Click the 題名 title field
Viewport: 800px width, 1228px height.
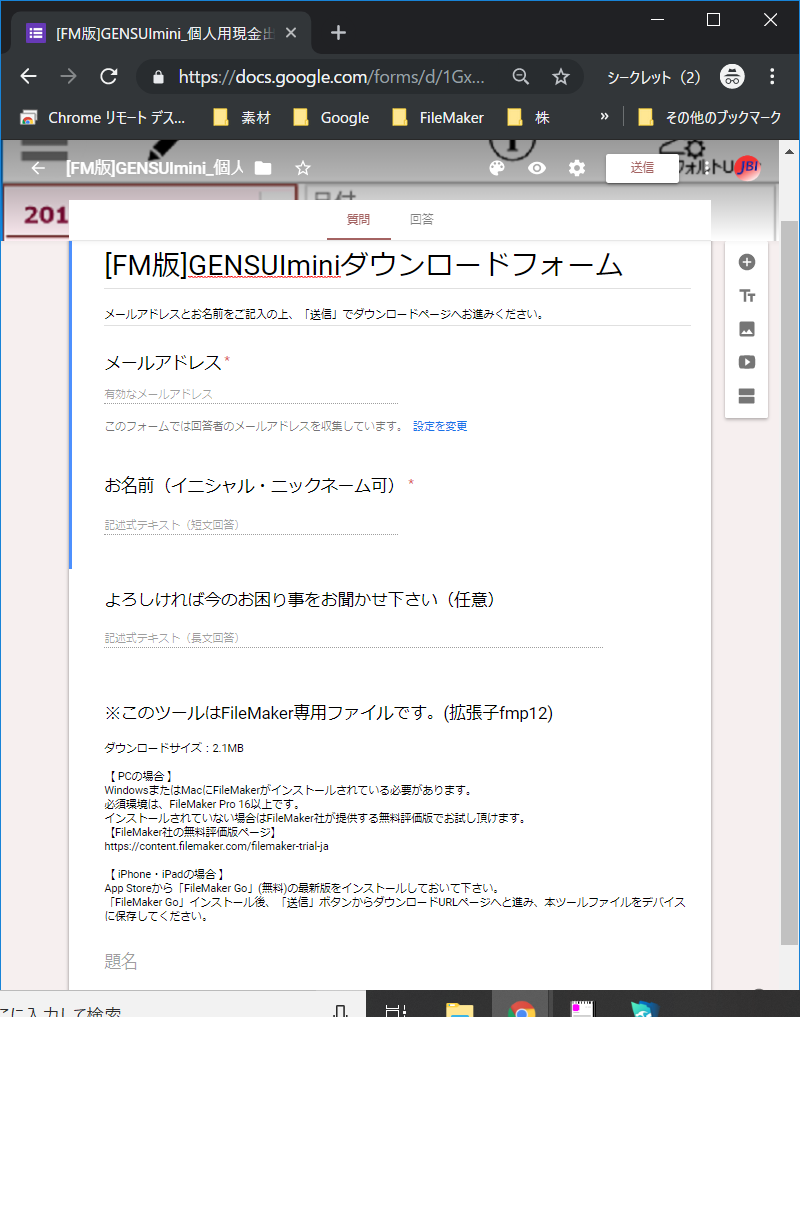click(x=121, y=961)
